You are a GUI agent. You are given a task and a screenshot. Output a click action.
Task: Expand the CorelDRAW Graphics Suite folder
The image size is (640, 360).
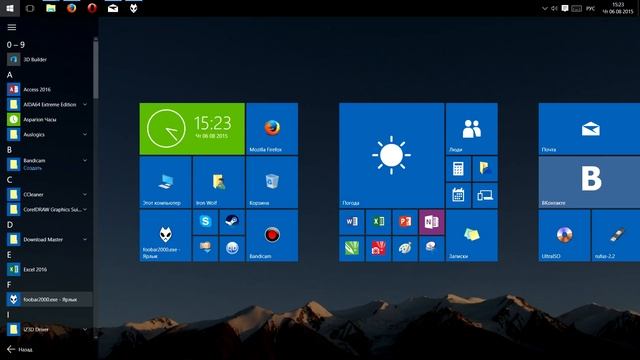click(84, 209)
